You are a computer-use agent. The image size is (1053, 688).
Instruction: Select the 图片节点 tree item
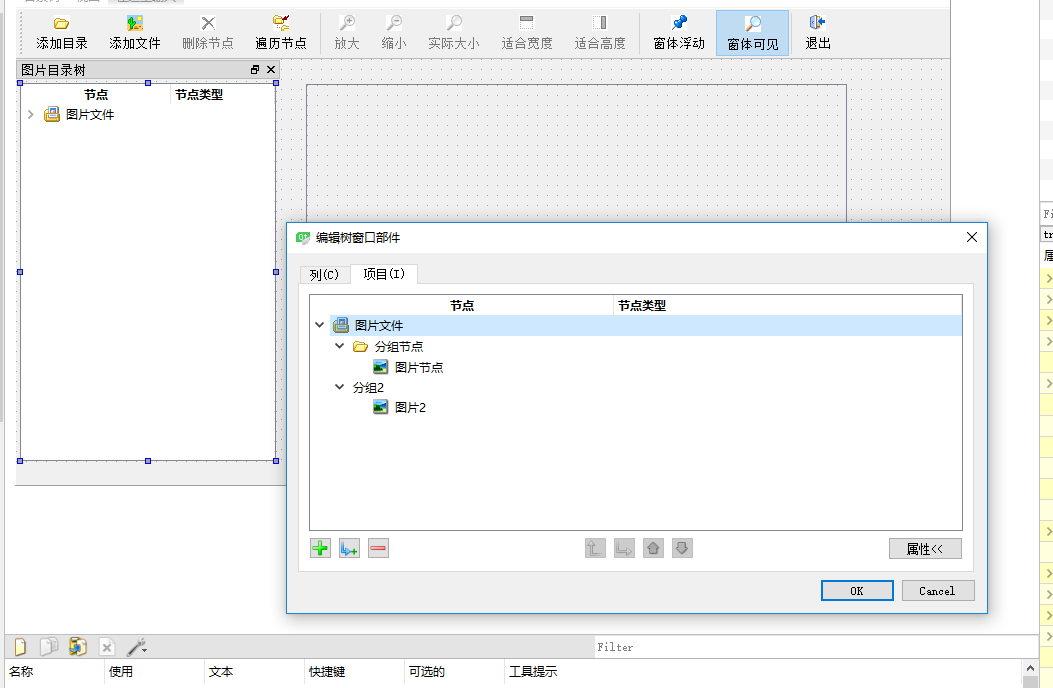(x=419, y=368)
